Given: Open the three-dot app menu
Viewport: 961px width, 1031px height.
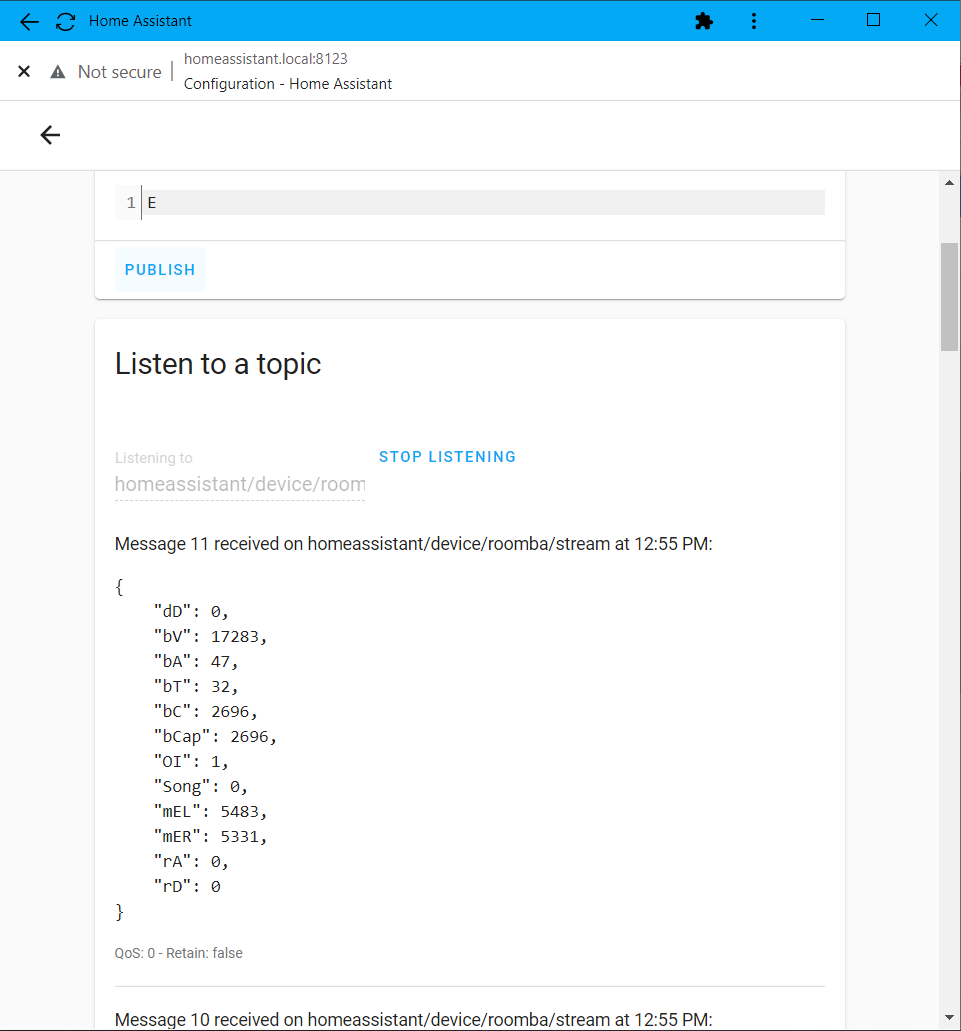Looking at the screenshot, I should tap(754, 22).
